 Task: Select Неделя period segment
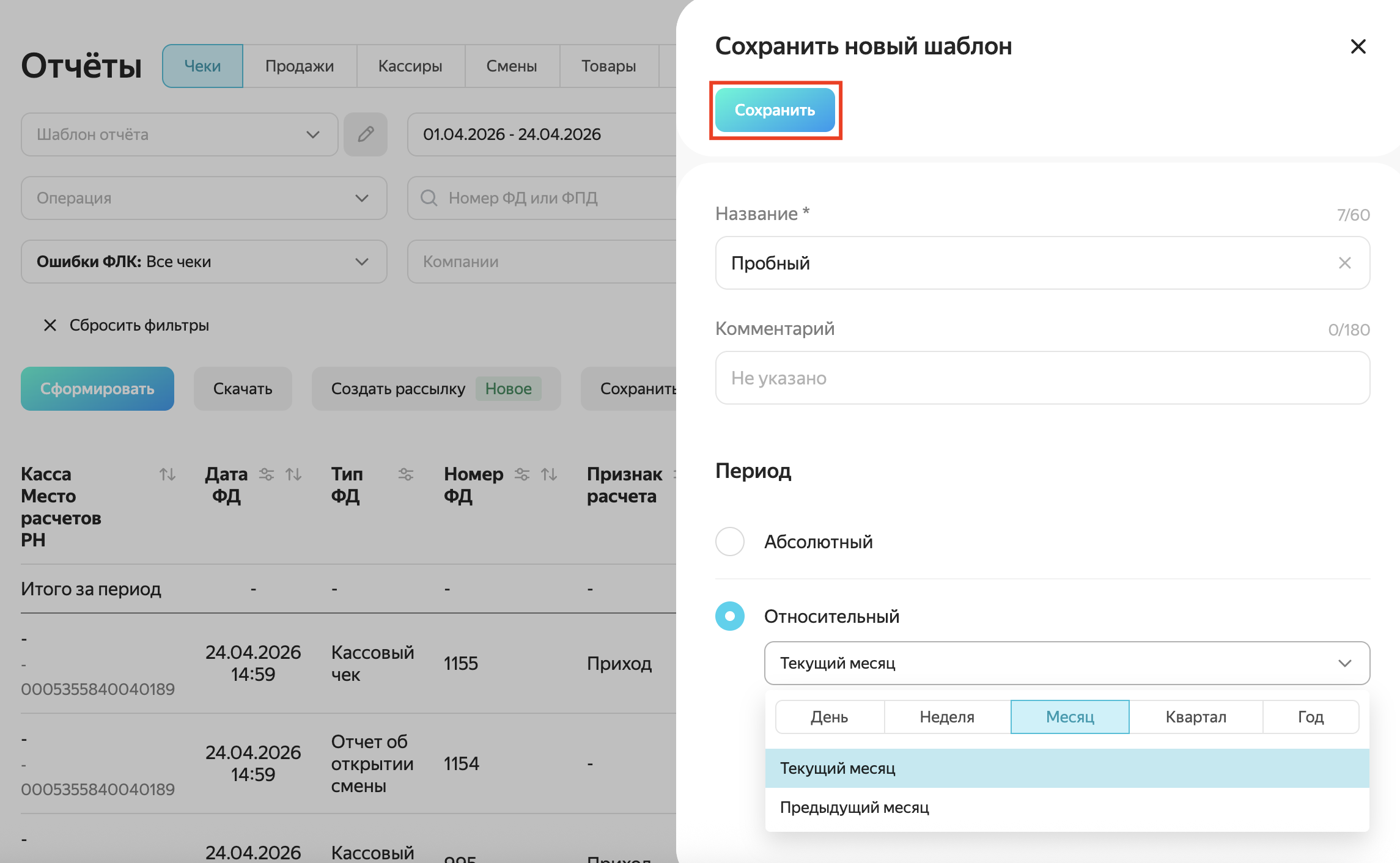pos(947,717)
